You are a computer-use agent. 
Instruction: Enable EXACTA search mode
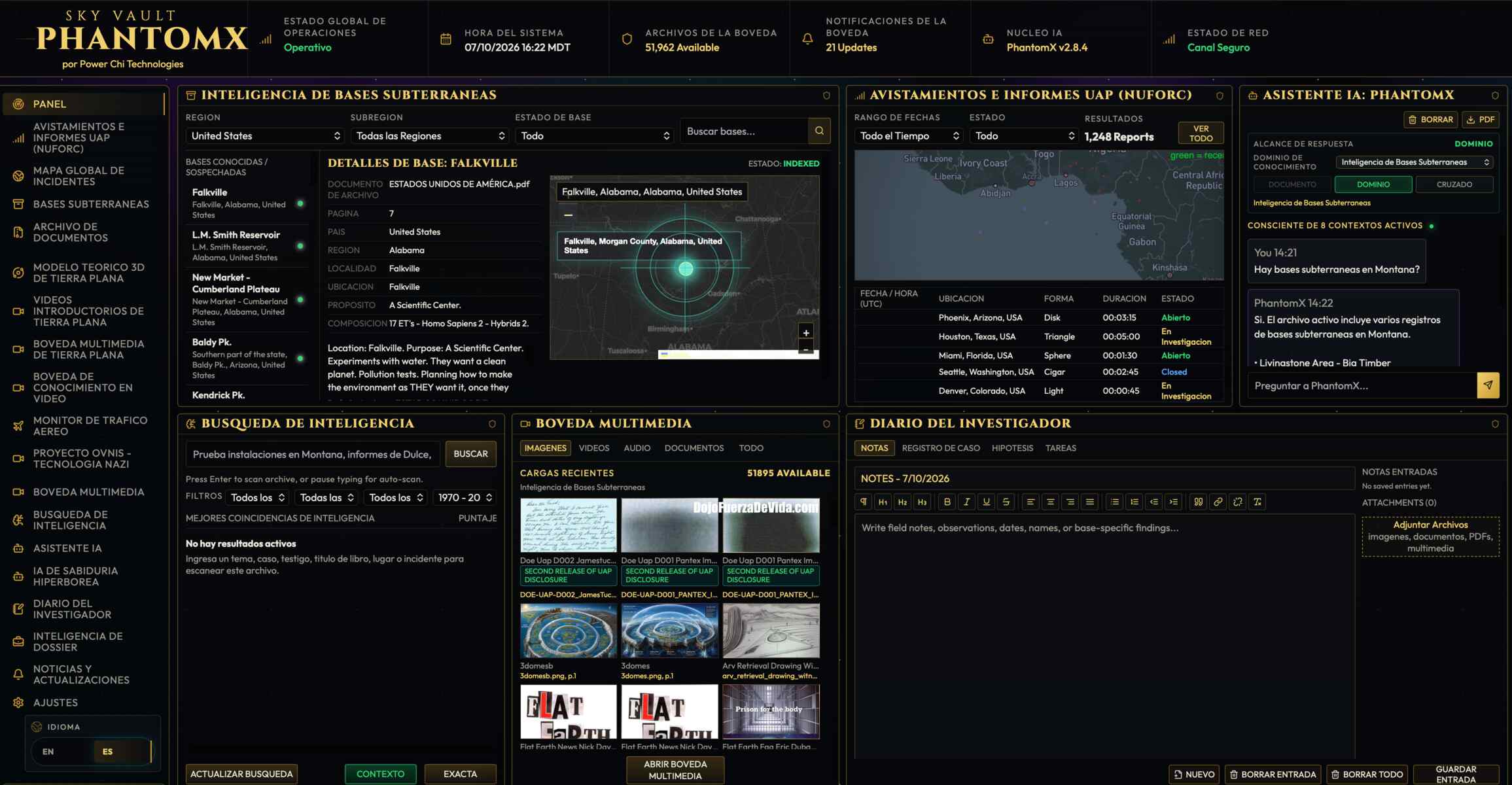(460, 774)
